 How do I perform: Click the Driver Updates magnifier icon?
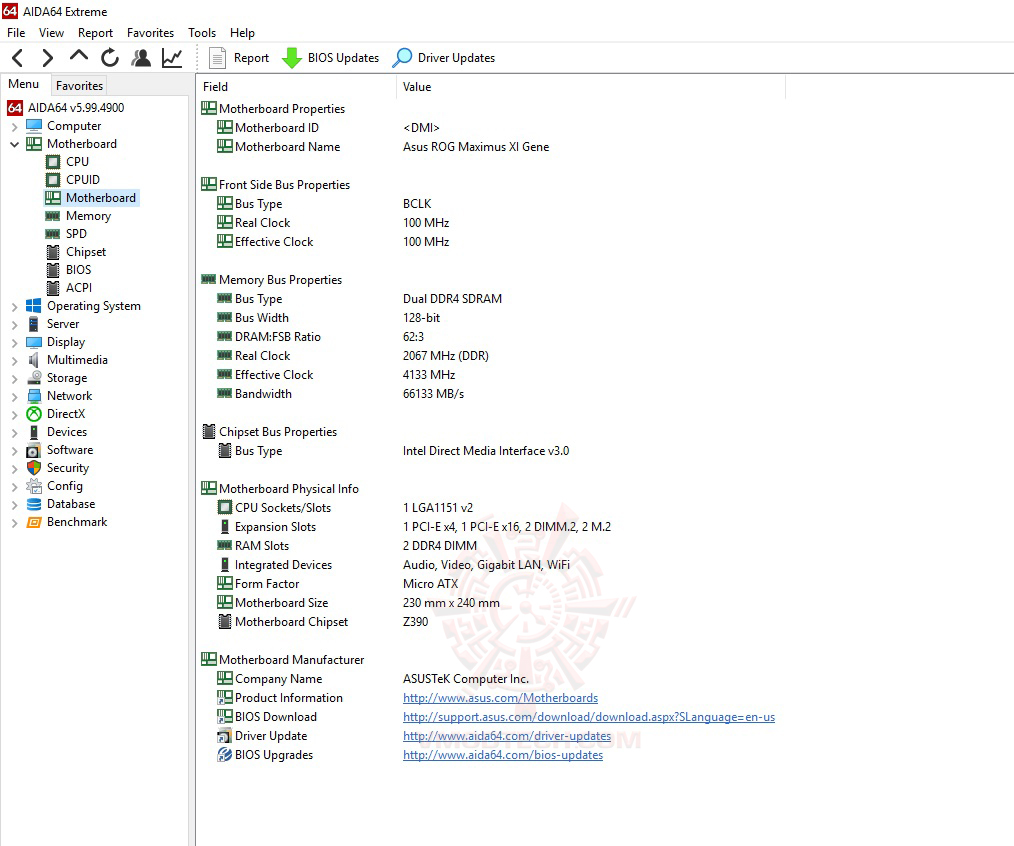click(402, 58)
